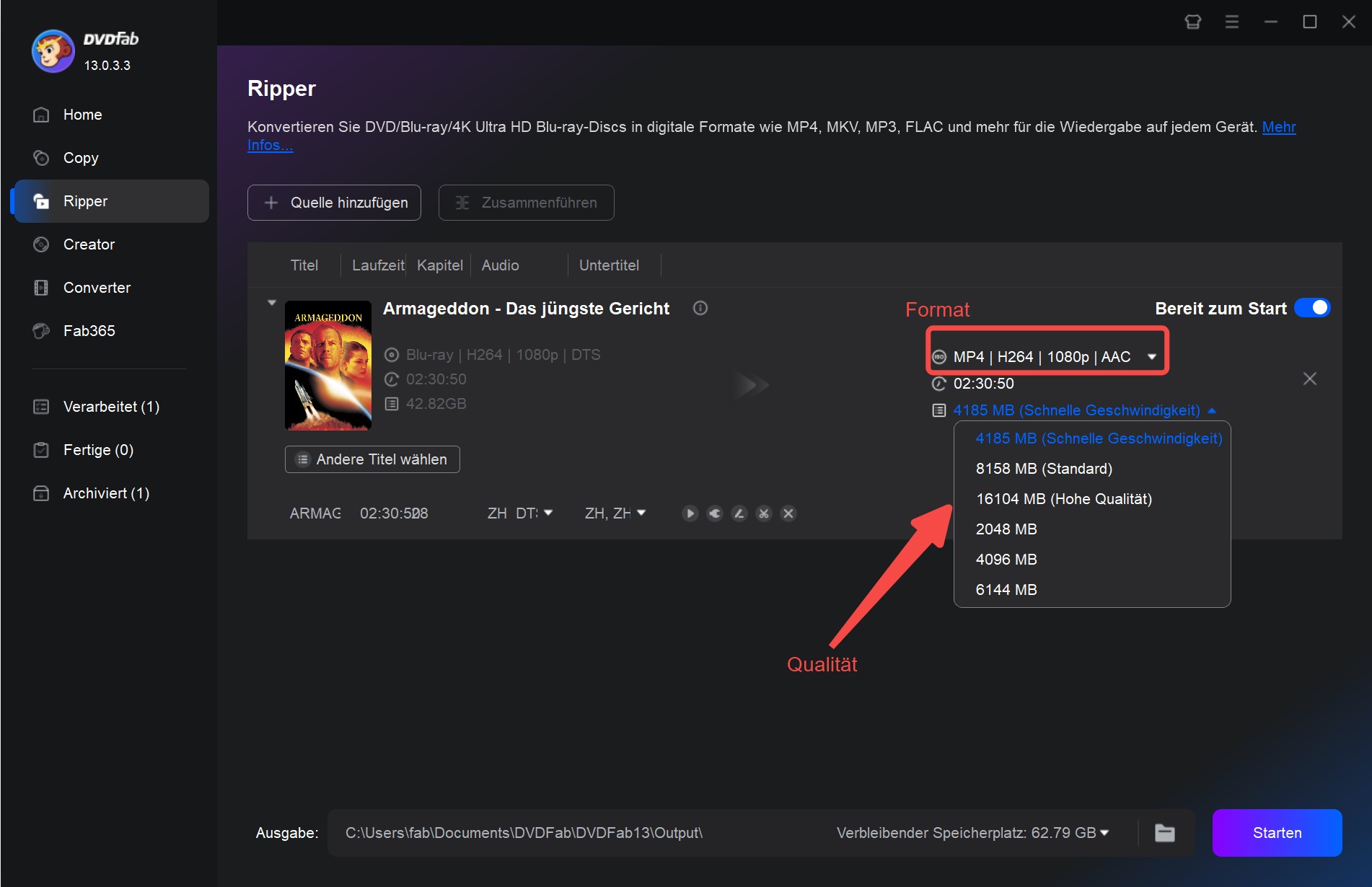Viewport: 1372px width, 887px height.
Task: Open the video edit pencil icon
Action: click(x=739, y=513)
